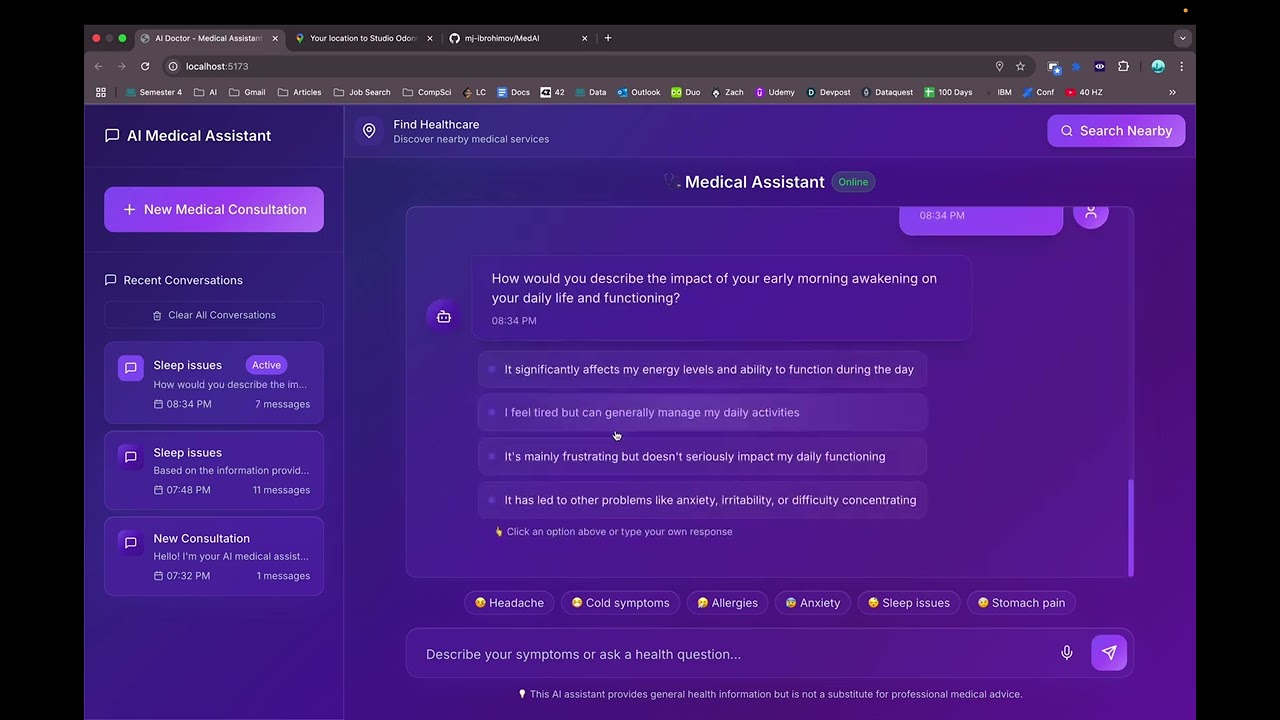Show more bookmarks with the double chevron

tap(1172, 92)
